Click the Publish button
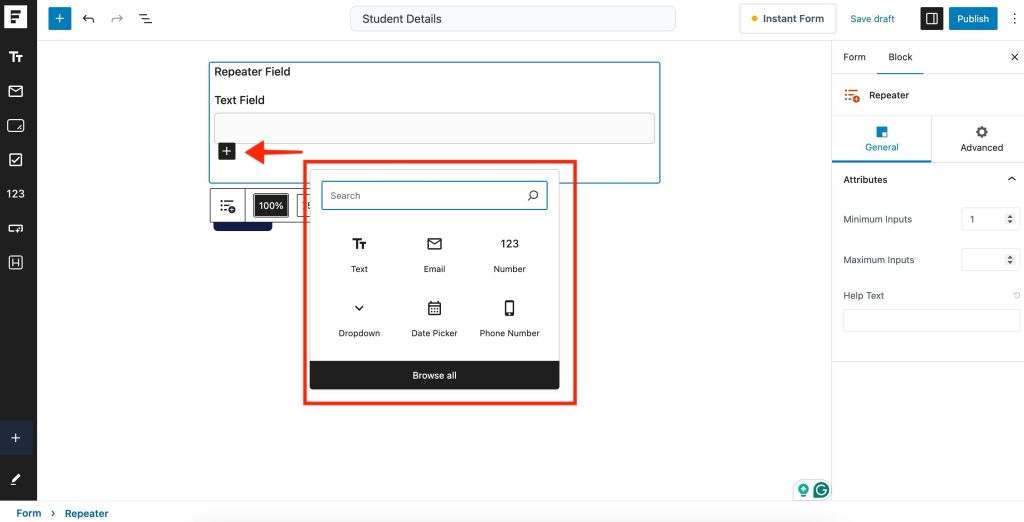1024x522 pixels. 972,19
